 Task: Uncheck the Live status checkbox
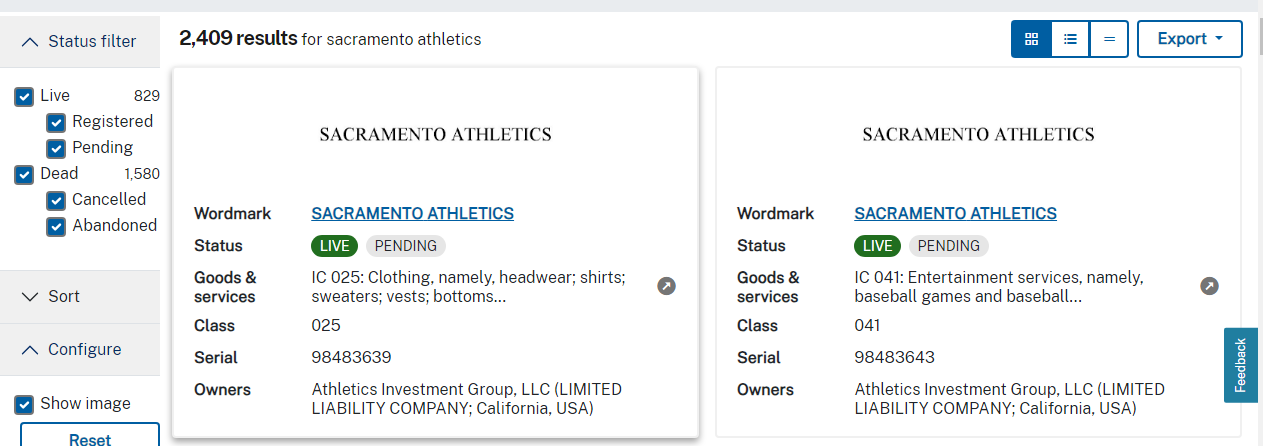(23, 96)
